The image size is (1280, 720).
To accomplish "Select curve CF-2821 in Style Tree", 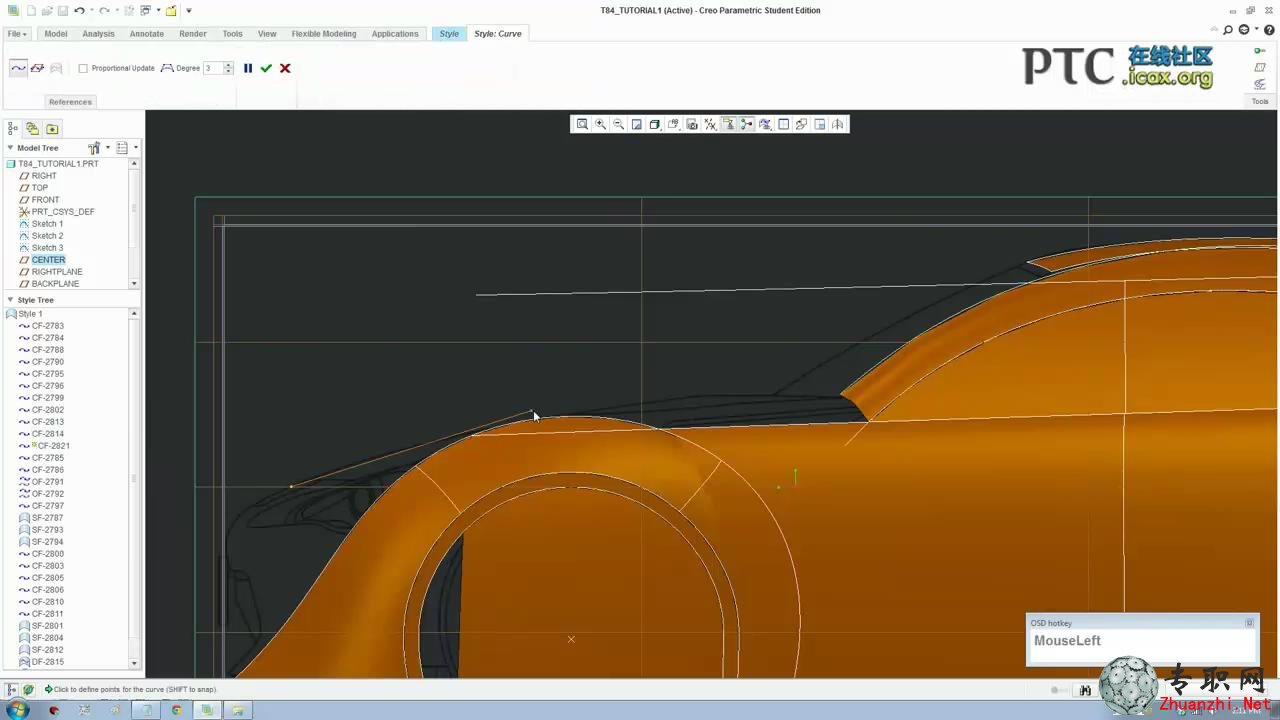I will pos(54,446).
